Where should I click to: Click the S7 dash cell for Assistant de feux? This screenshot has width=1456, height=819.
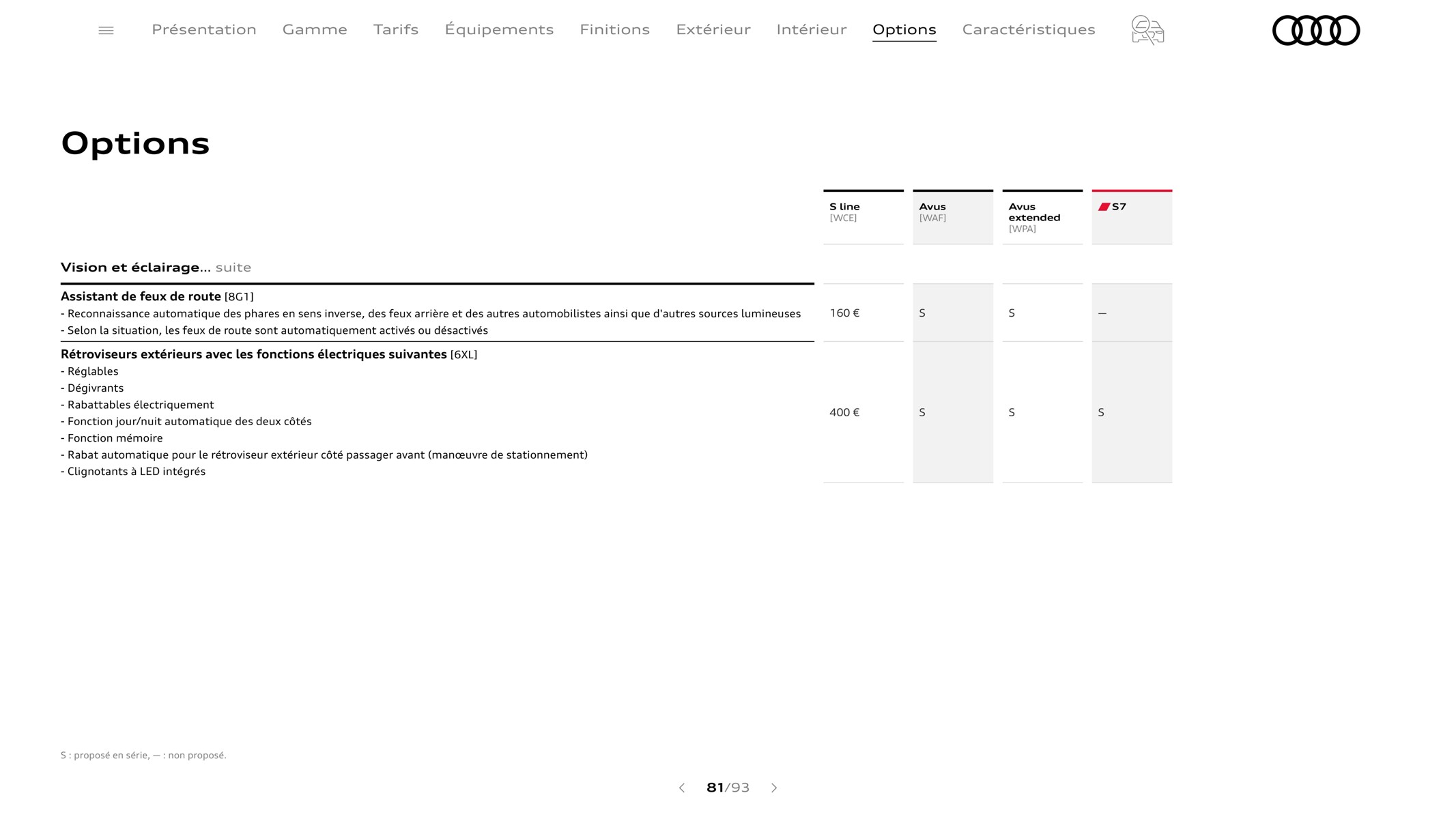(x=1132, y=313)
